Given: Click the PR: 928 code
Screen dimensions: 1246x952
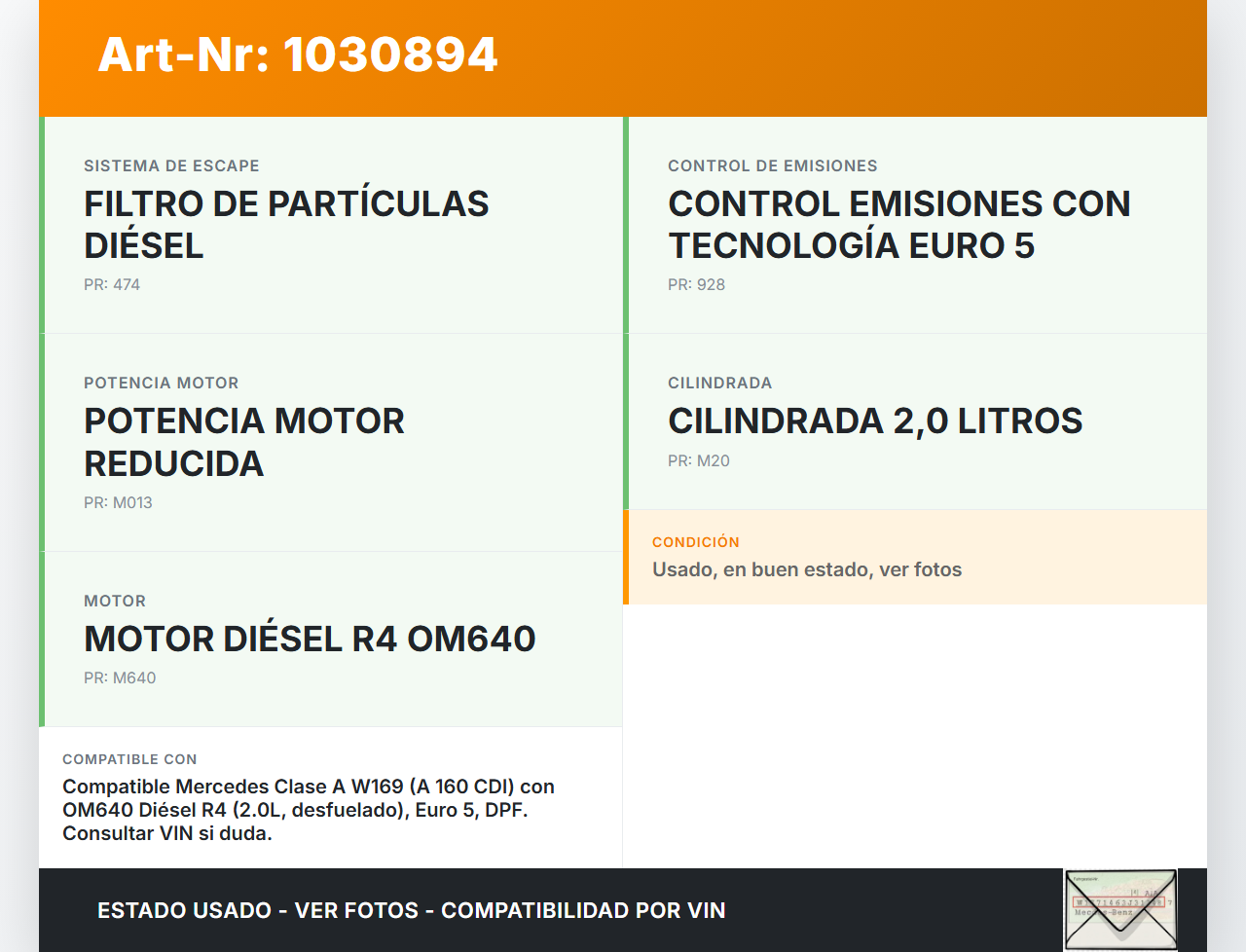Looking at the screenshot, I should 696,285.
